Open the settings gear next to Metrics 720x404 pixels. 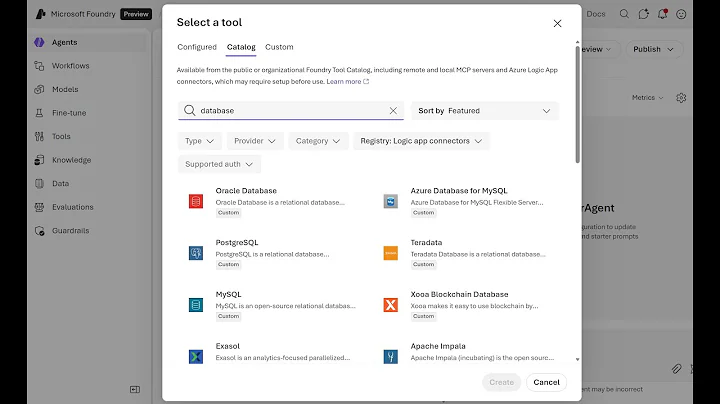pos(681,98)
